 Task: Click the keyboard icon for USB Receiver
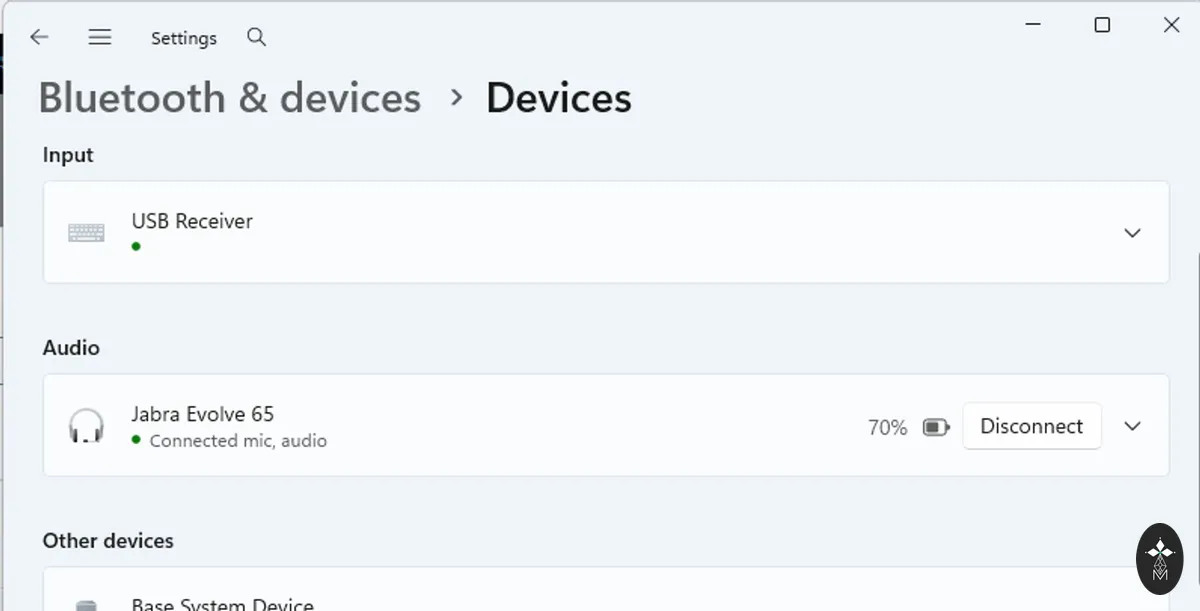click(x=86, y=232)
